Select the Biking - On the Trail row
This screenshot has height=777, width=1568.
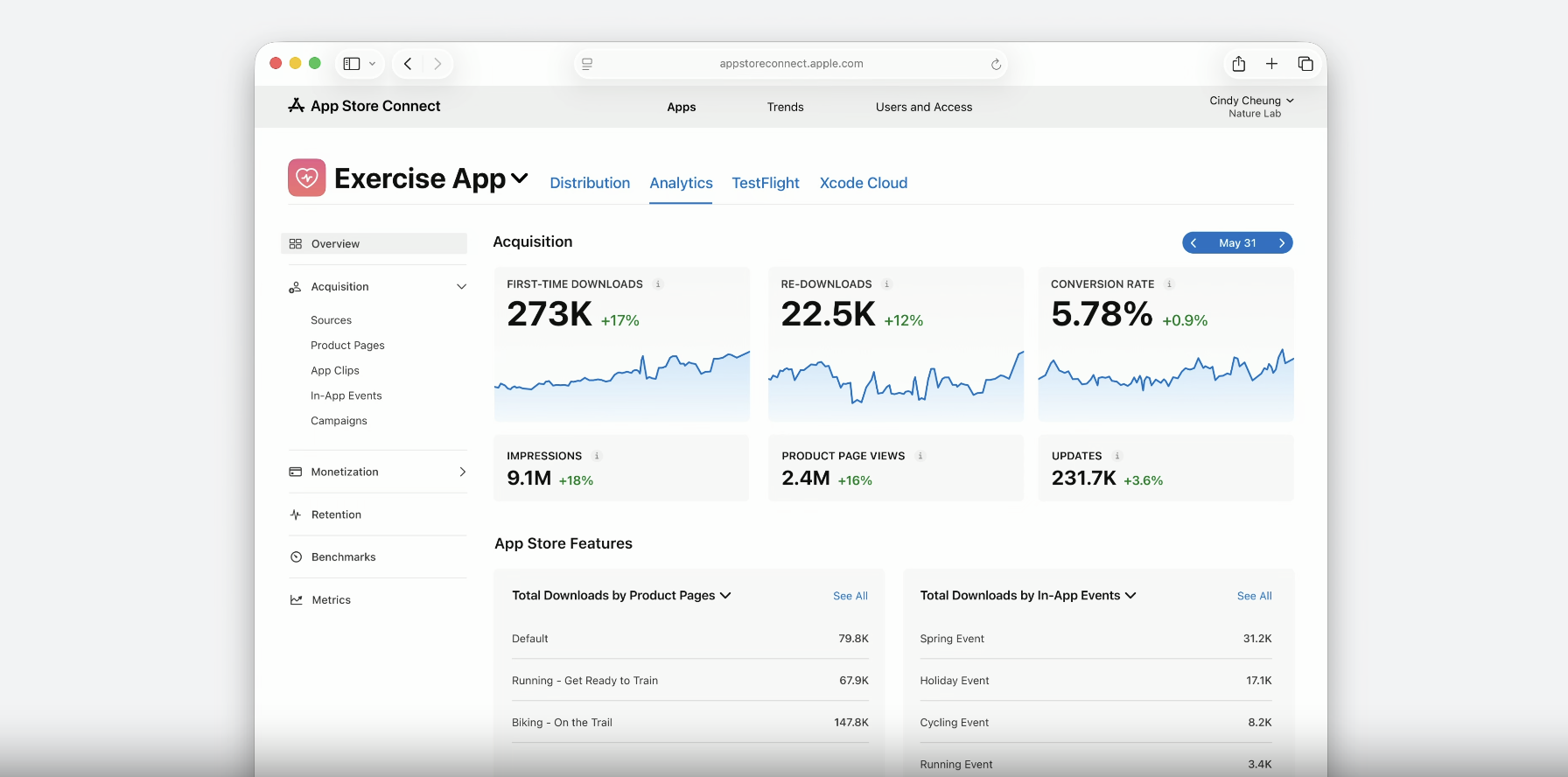pos(690,723)
